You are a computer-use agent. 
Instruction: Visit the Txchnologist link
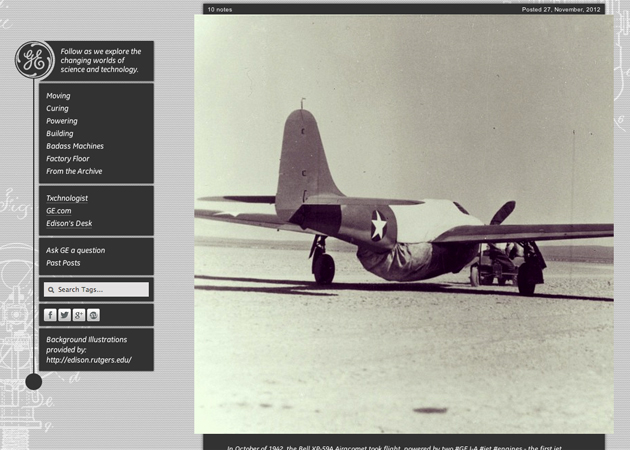[66, 198]
